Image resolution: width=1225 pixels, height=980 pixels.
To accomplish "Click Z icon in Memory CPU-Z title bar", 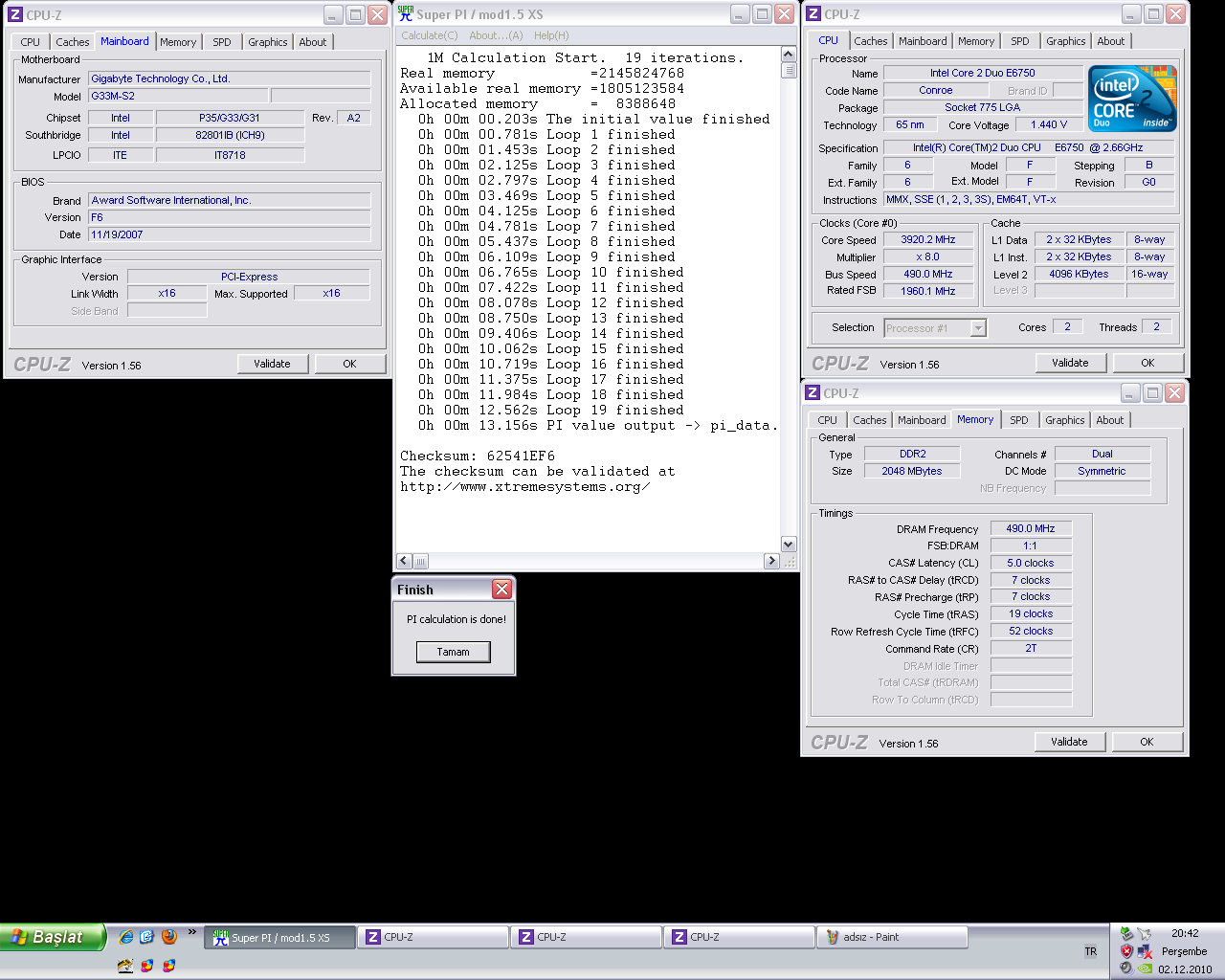I will tap(813, 392).
